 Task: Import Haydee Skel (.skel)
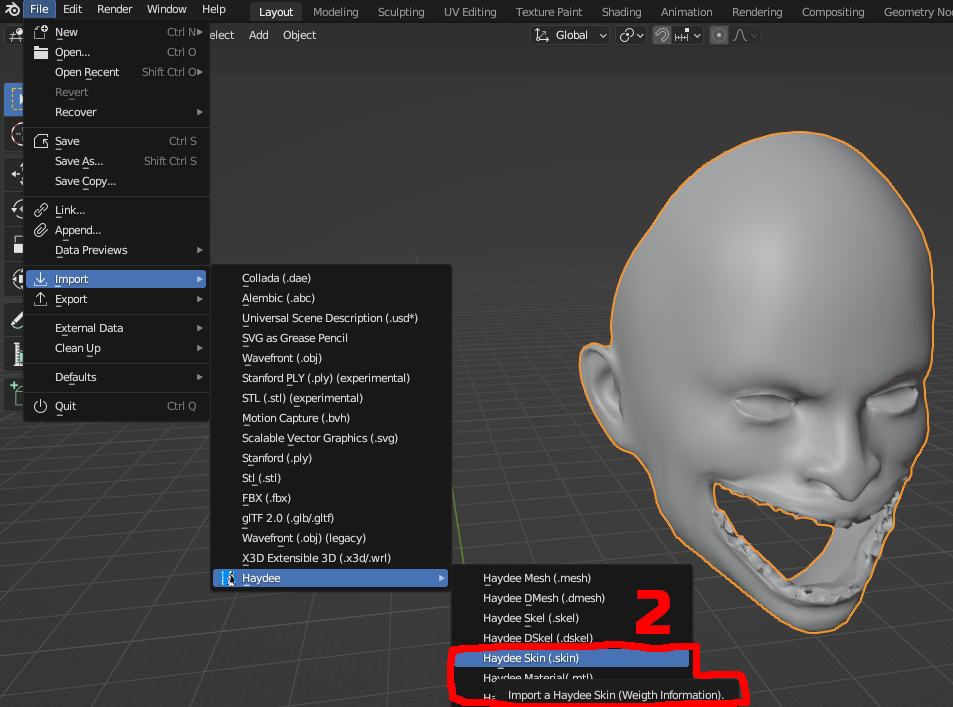[x=571, y=618]
